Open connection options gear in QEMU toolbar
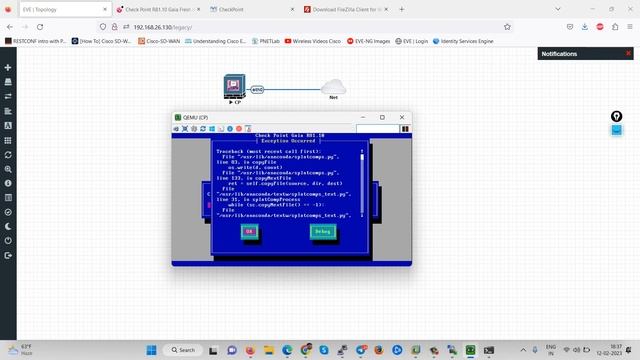The width and height of the screenshot is (640, 360). click(x=194, y=129)
